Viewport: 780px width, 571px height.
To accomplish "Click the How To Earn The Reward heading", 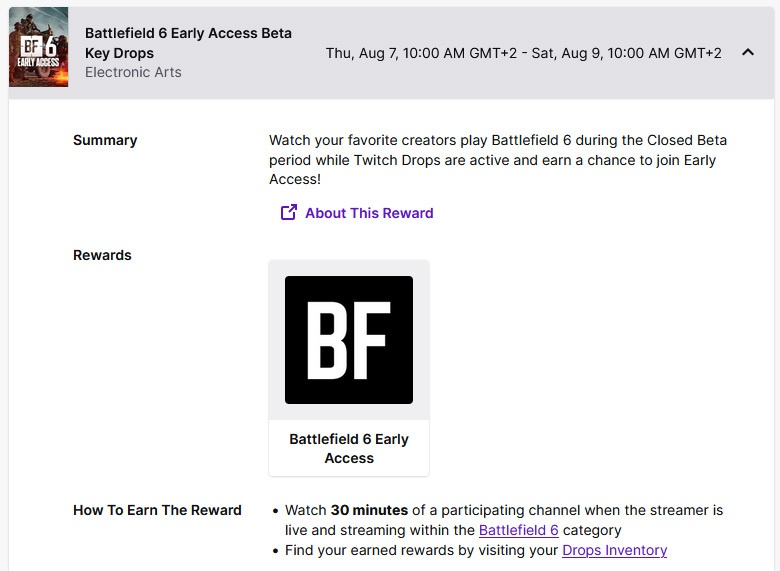I will (x=157, y=510).
